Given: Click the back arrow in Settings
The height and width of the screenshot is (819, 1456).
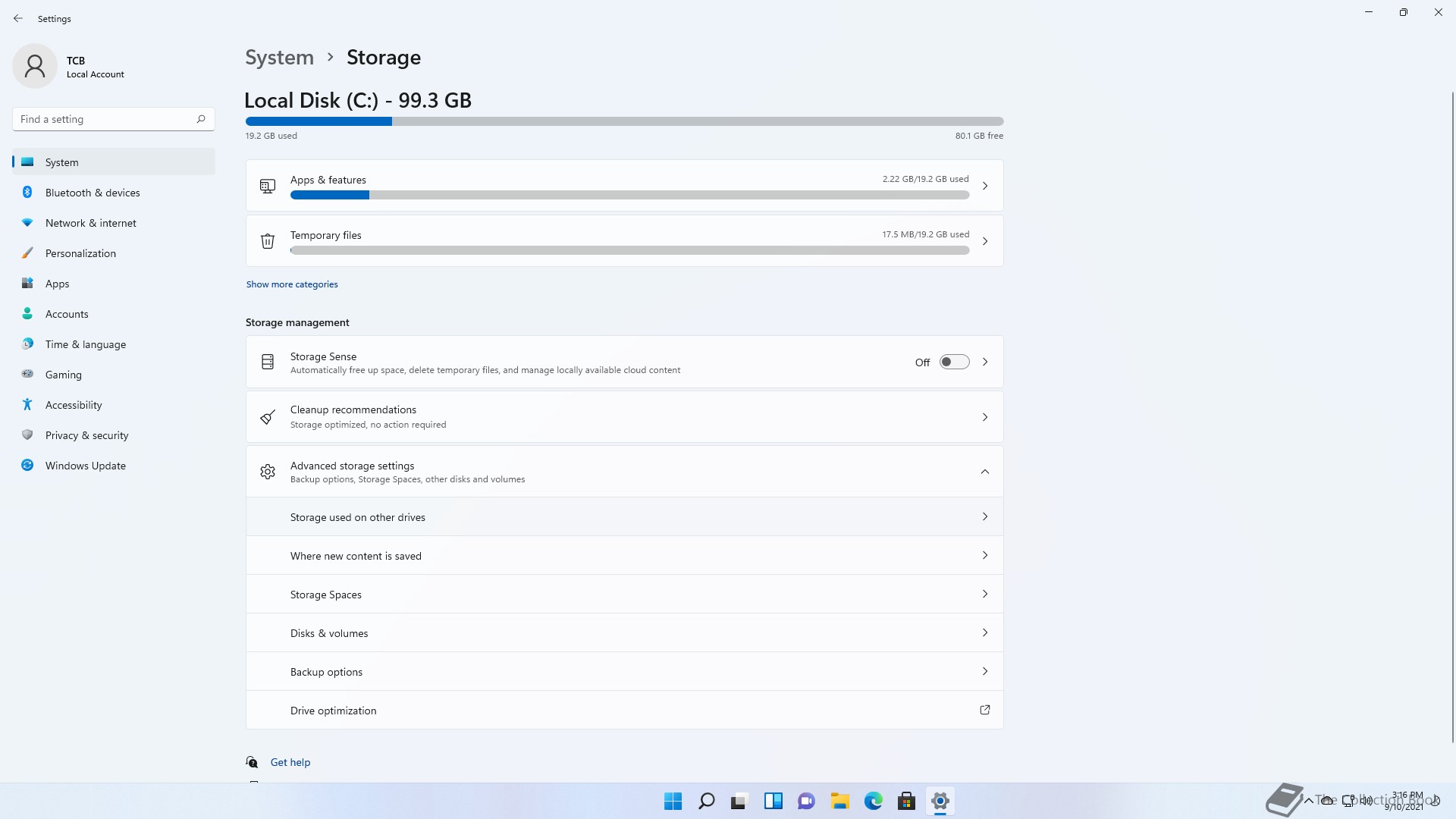Looking at the screenshot, I should pyautogui.click(x=18, y=18).
